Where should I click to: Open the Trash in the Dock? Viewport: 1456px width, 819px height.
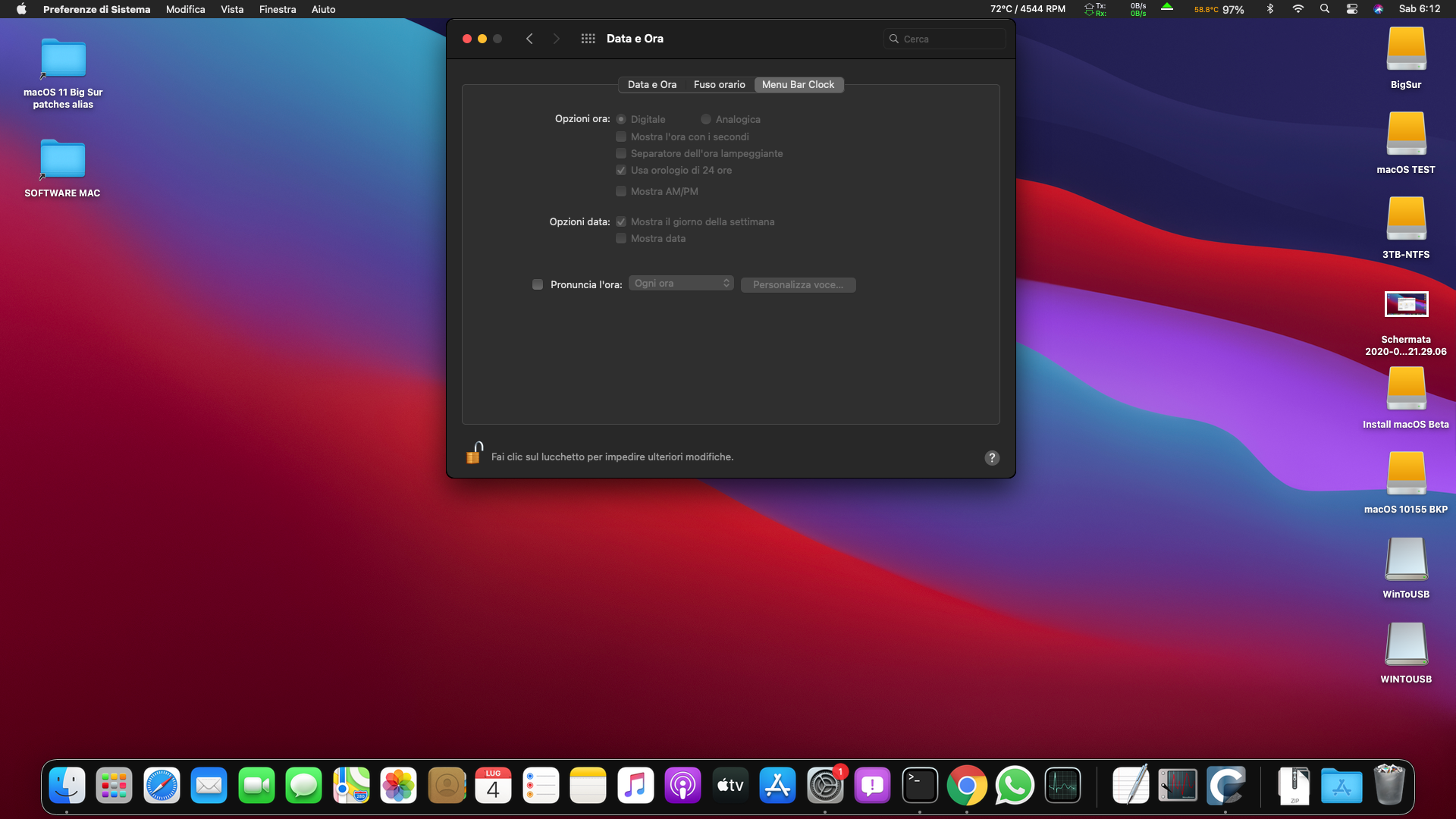click(x=1389, y=786)
